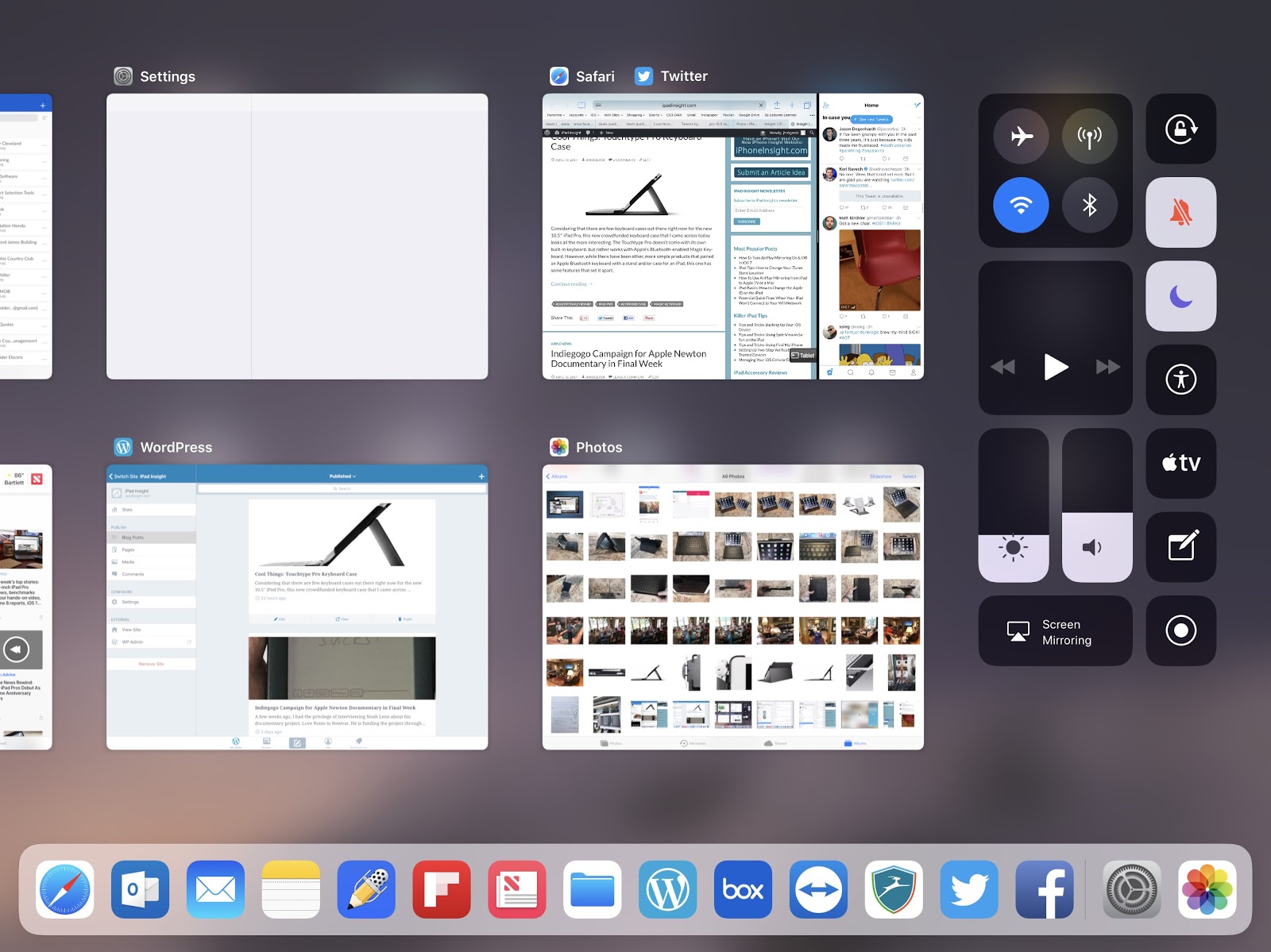Create a quick note from Control Center
This screenshot has height=952, width=1271.
pyautogui.click(x=1180, y=547)
